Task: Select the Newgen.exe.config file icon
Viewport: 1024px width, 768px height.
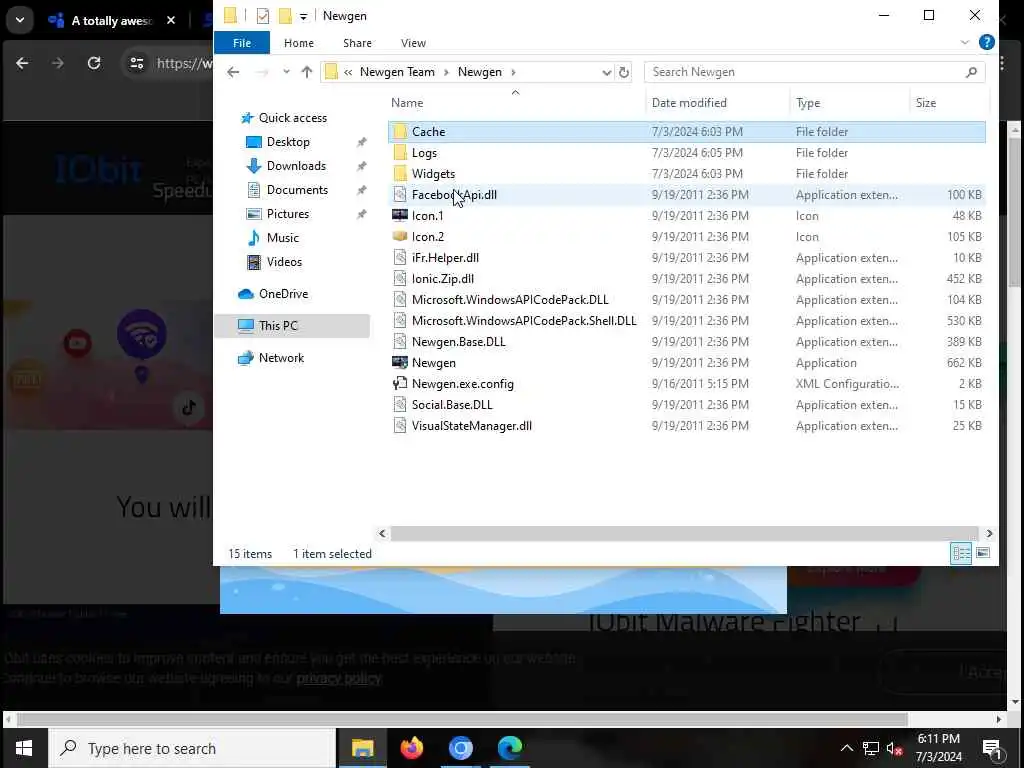Action: click(400, 383)
